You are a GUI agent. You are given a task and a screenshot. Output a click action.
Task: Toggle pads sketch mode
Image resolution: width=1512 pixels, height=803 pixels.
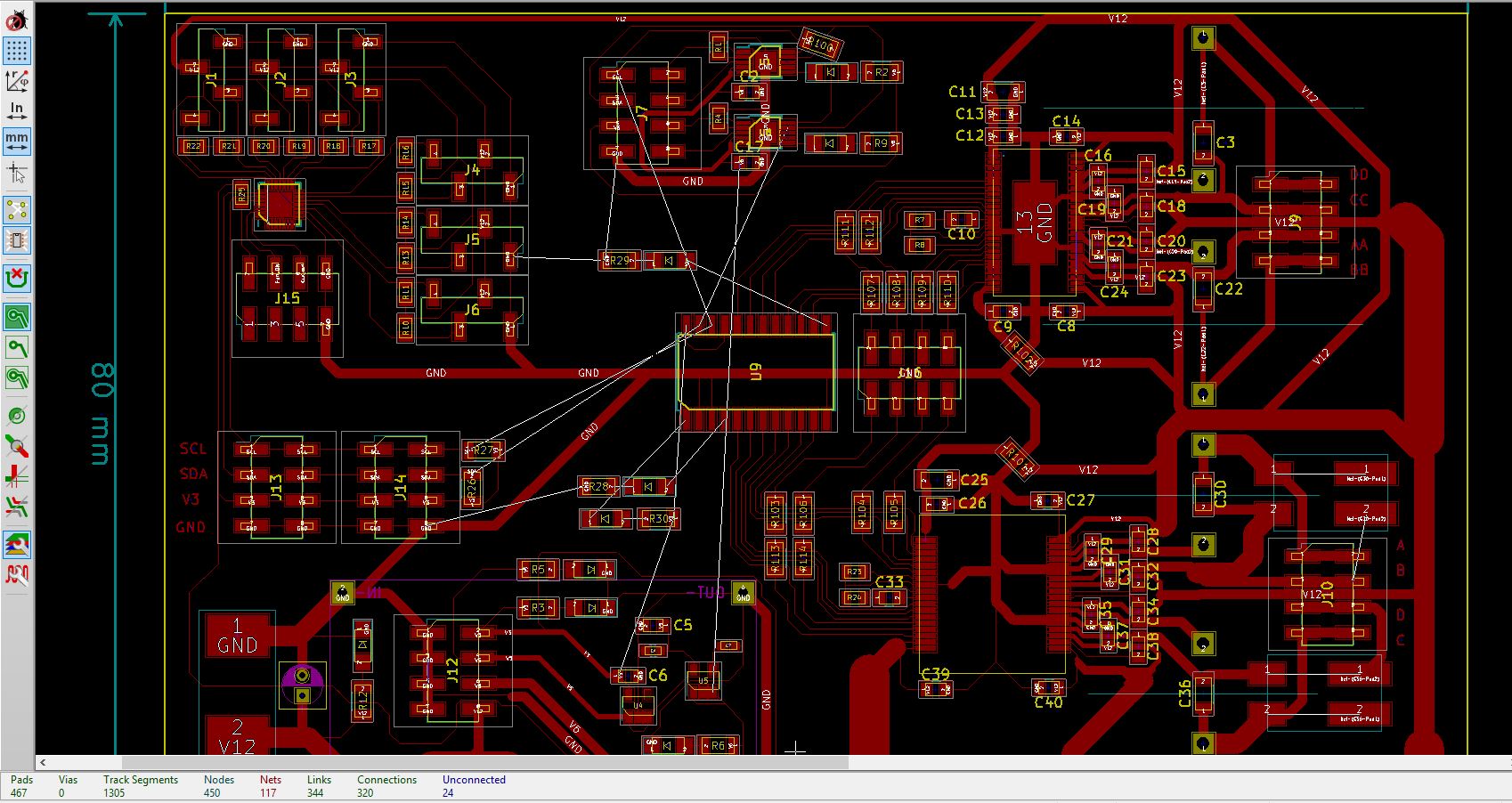16,416
